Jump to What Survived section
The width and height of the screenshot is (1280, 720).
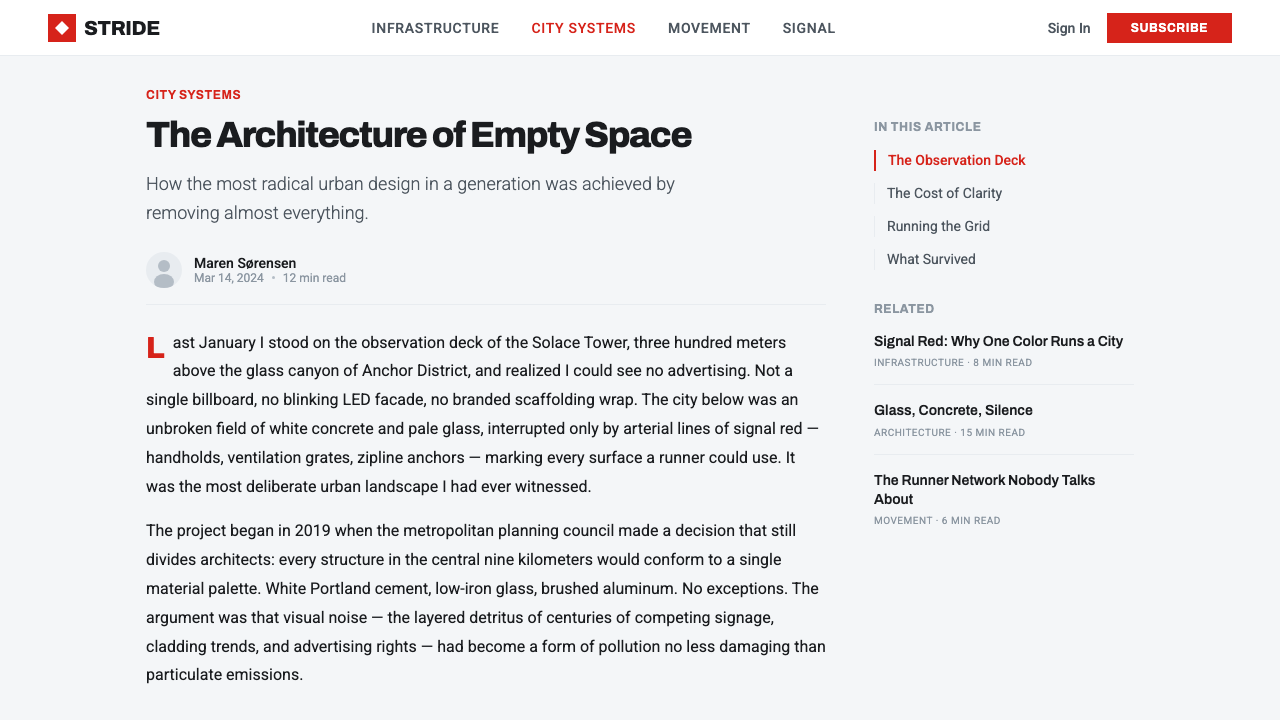pyautogui.click(x=931, y=259)
